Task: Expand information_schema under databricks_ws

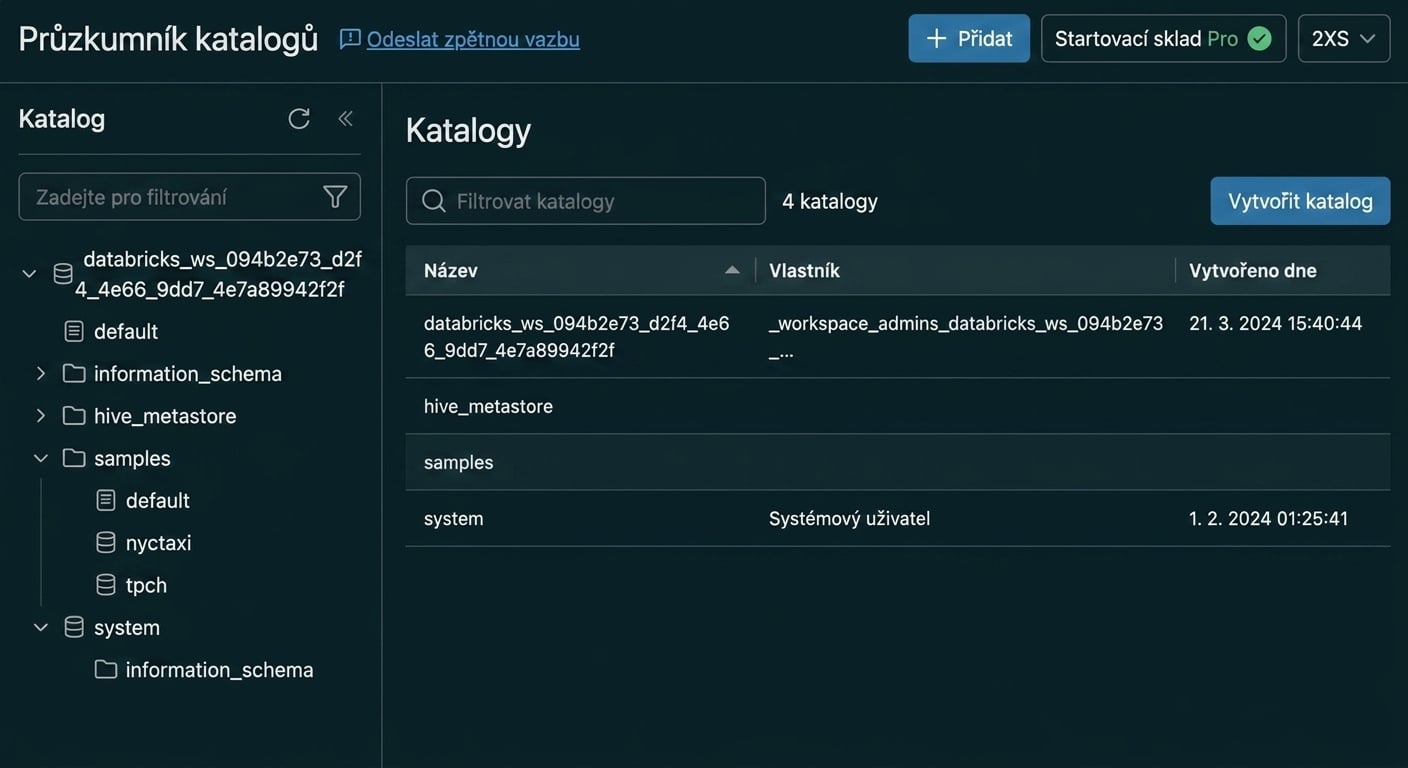Action: pyautogui.click(x=41, y=373)
